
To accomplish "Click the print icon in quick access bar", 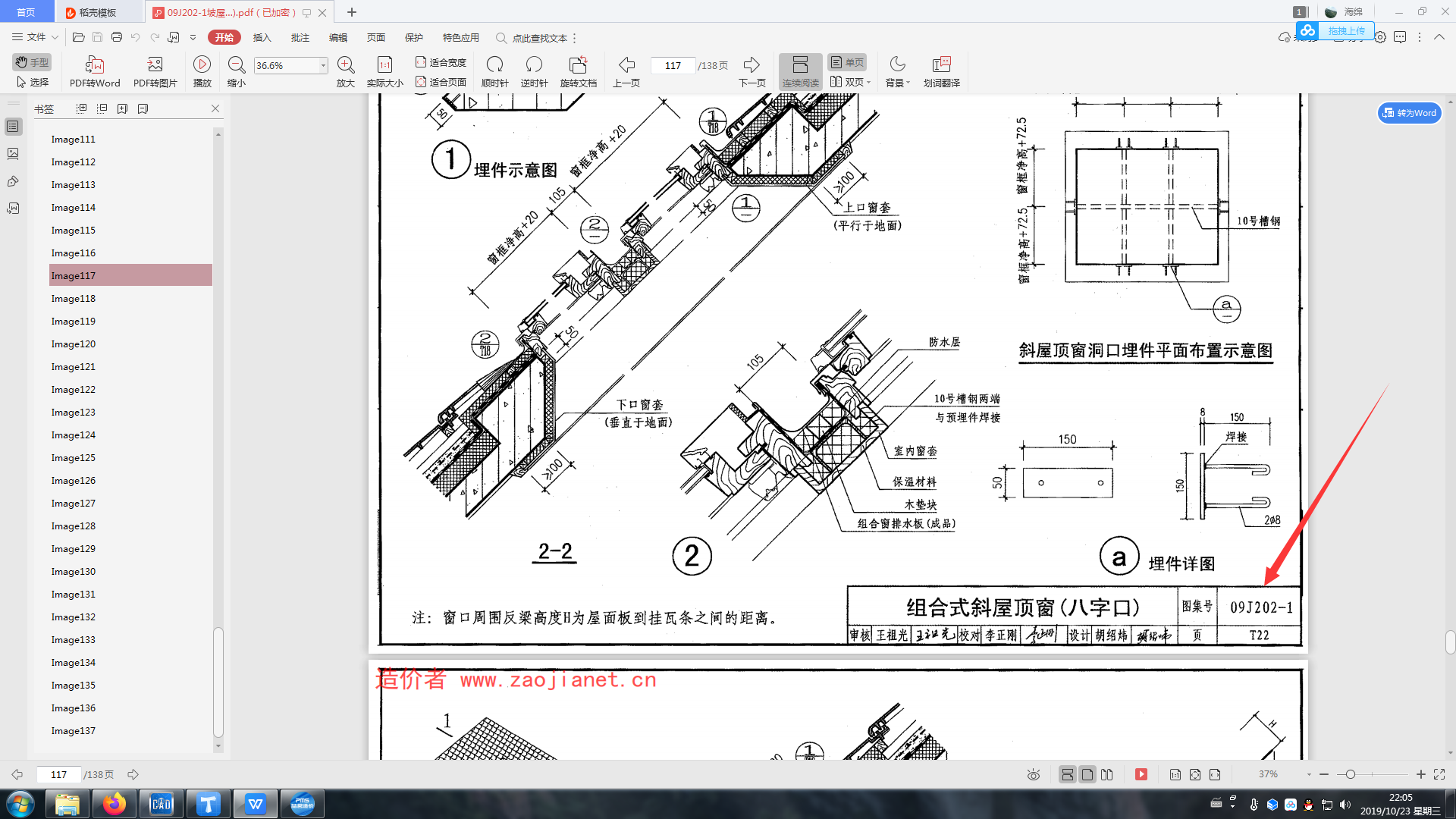I will click(116, 37).
